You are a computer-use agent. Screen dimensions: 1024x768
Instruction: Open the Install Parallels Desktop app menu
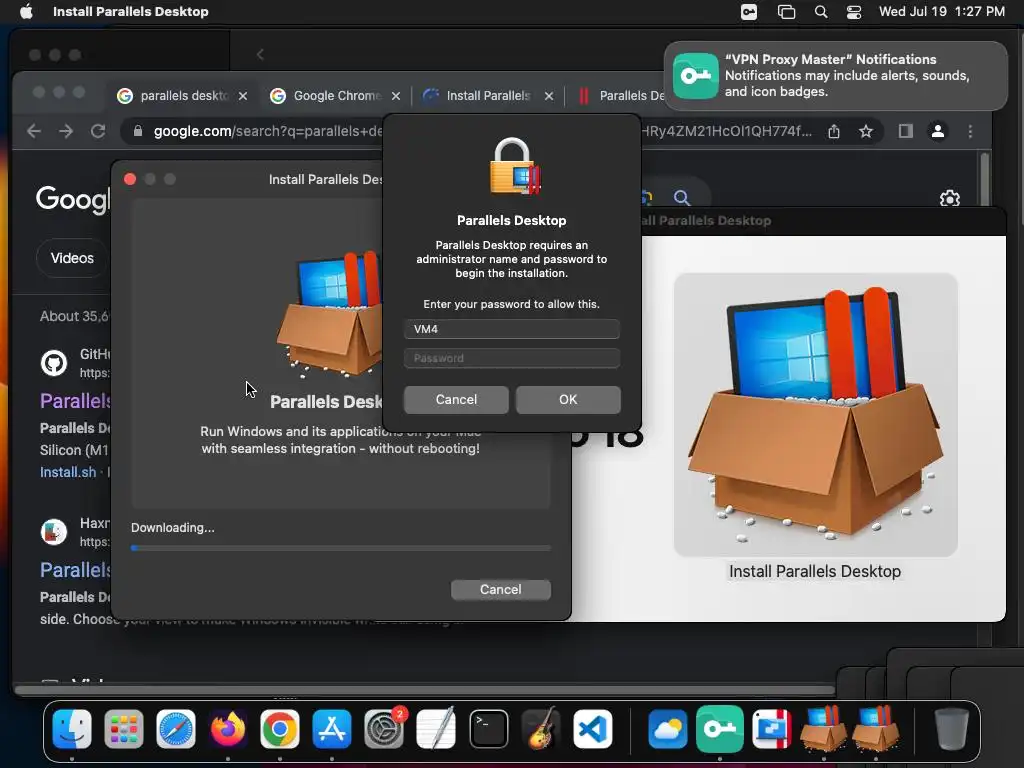131,12
